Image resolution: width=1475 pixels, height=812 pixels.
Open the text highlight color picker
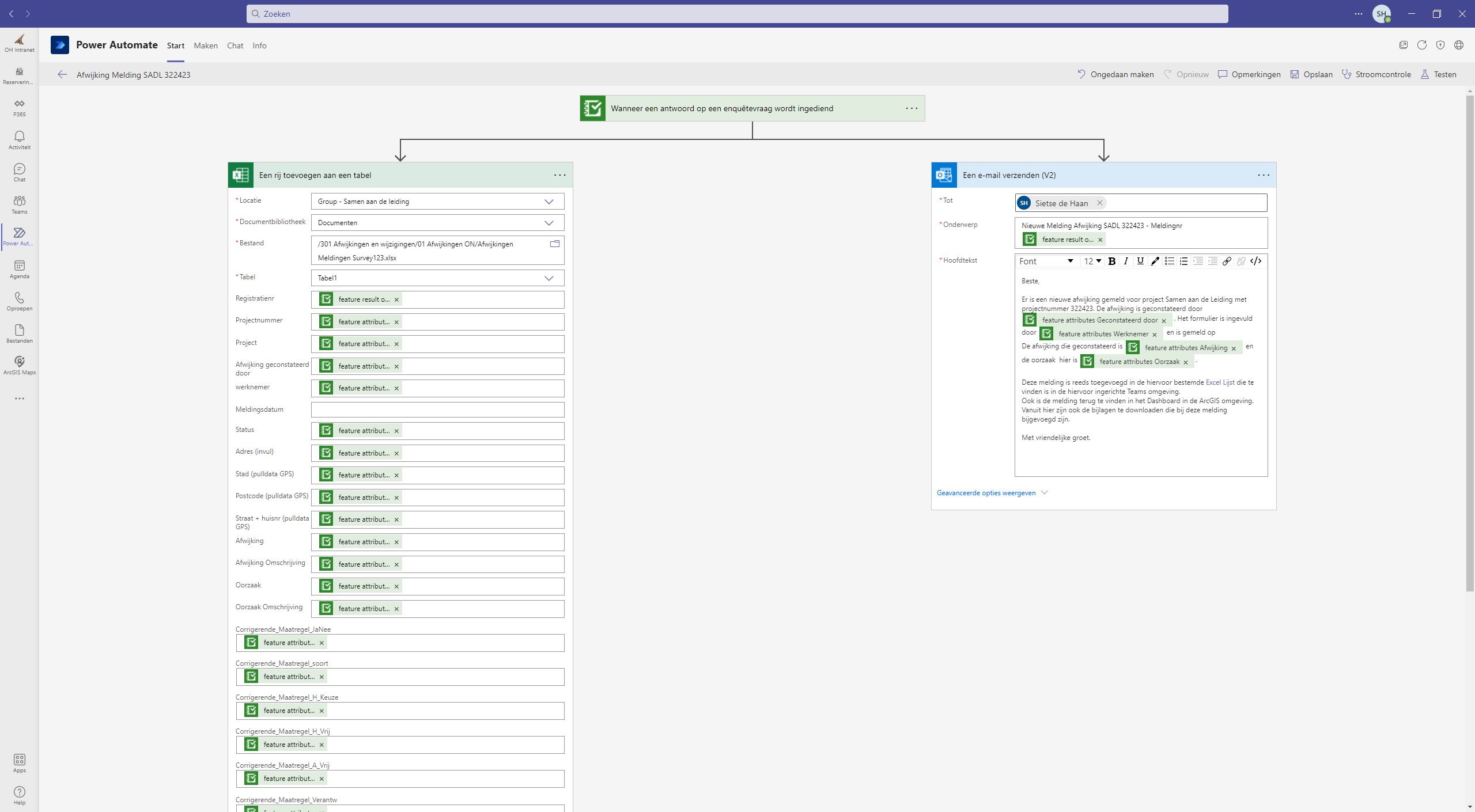pos(1155,261)
